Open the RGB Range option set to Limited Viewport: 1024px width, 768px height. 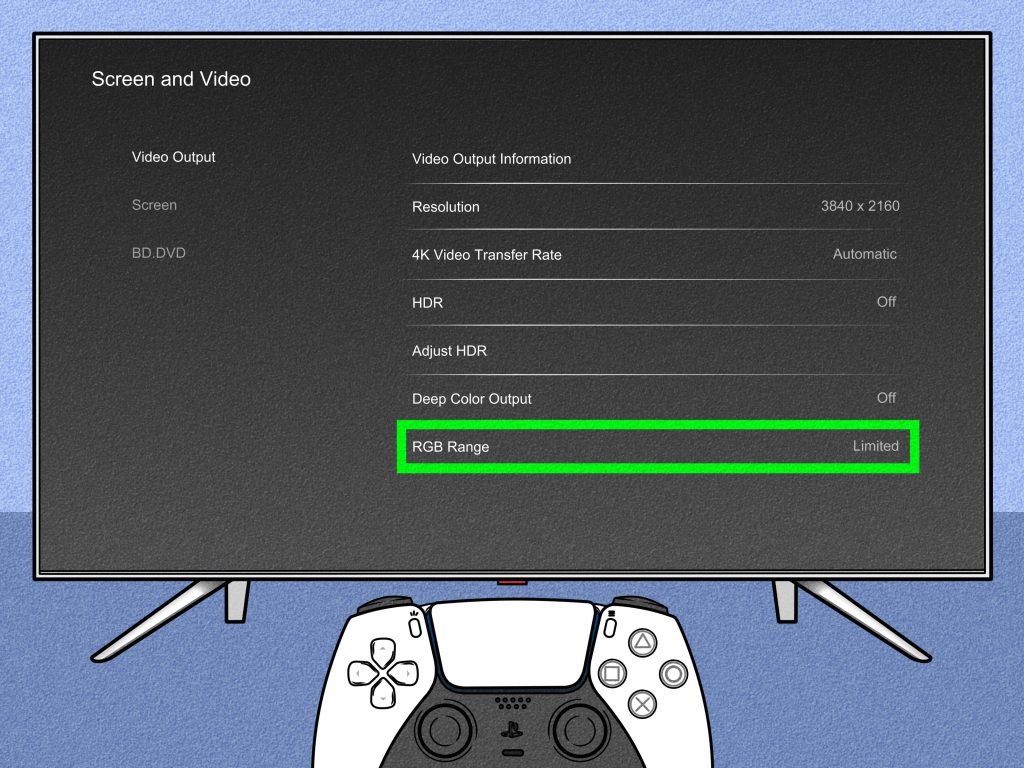tap(656, 446)
